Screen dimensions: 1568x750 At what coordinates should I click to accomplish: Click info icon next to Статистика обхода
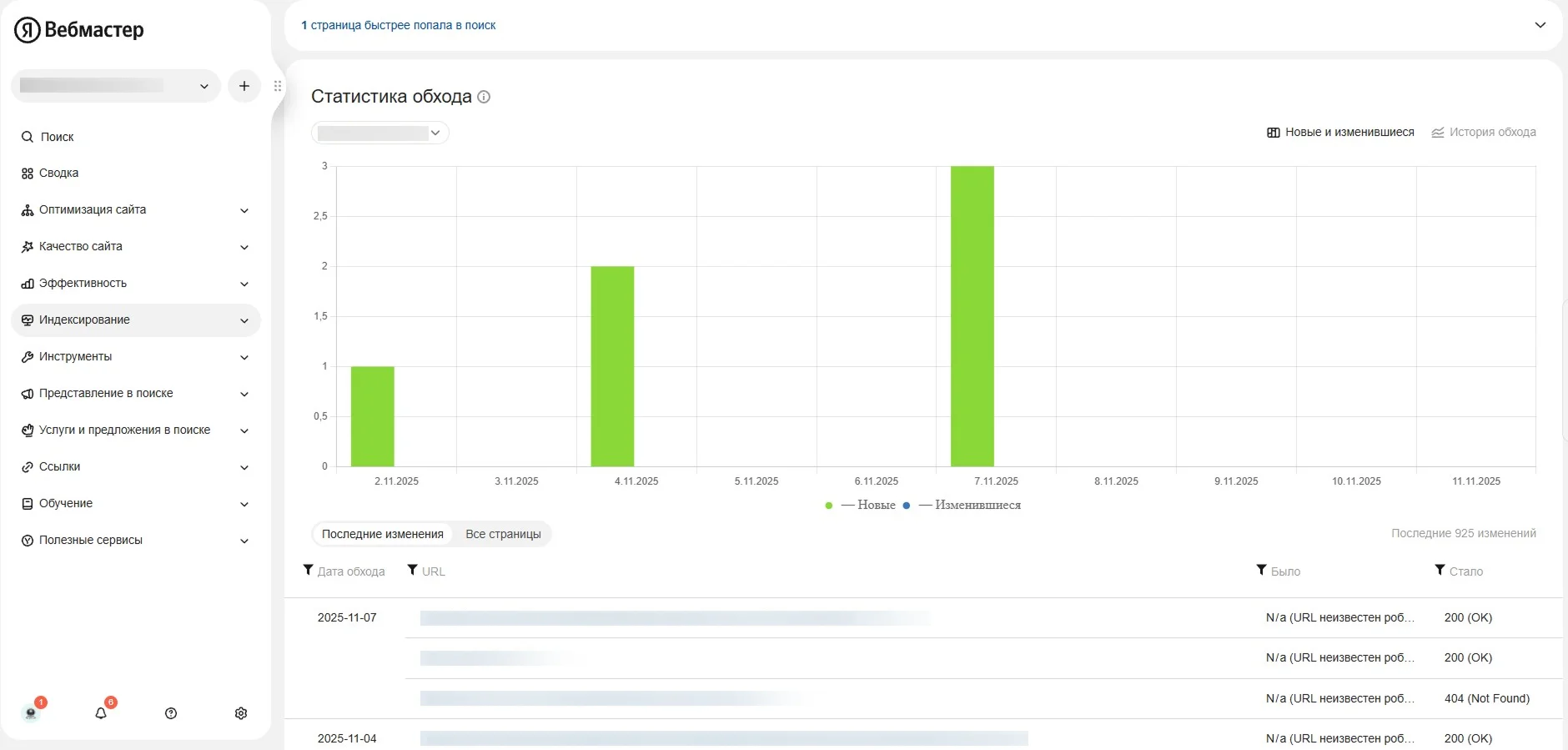pos(484,97)
